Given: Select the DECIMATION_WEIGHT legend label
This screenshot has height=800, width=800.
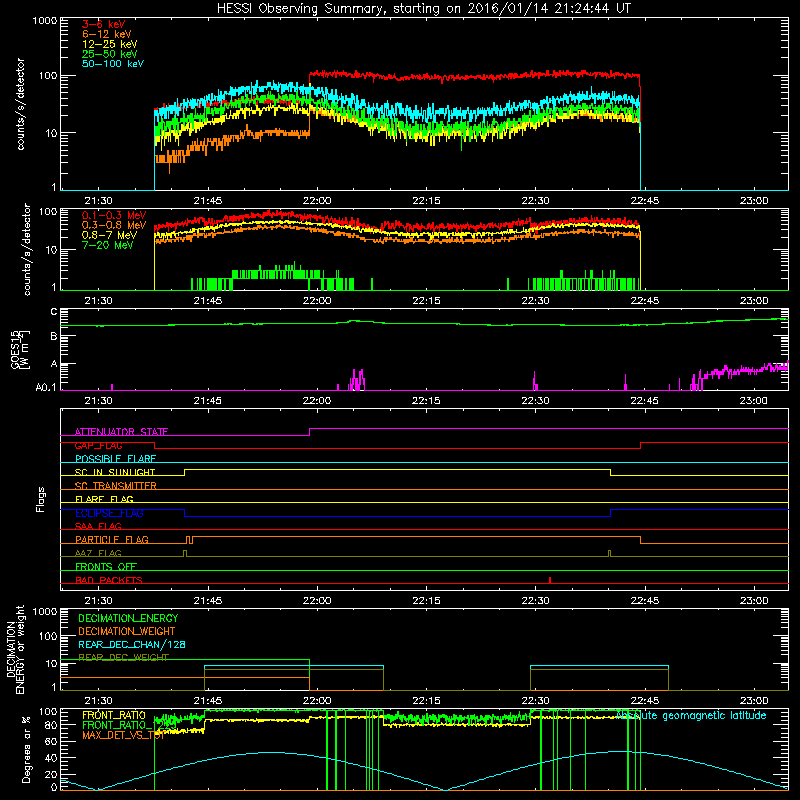Looking at the screenshot, I should (127, 631).
